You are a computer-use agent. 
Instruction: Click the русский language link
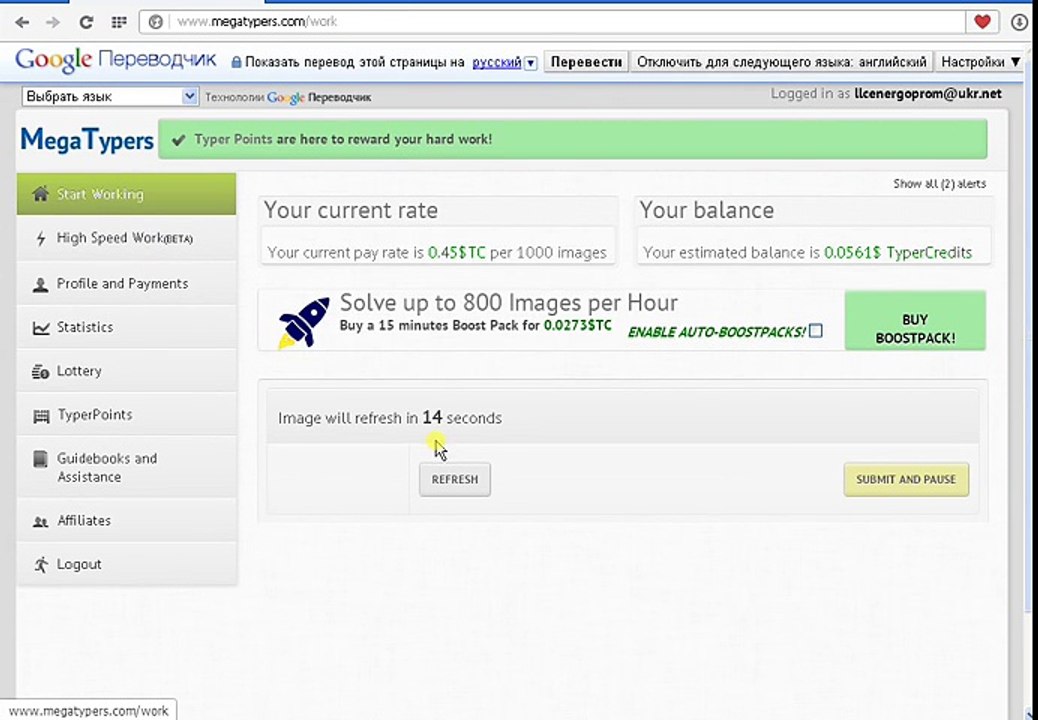coord(497,62)
